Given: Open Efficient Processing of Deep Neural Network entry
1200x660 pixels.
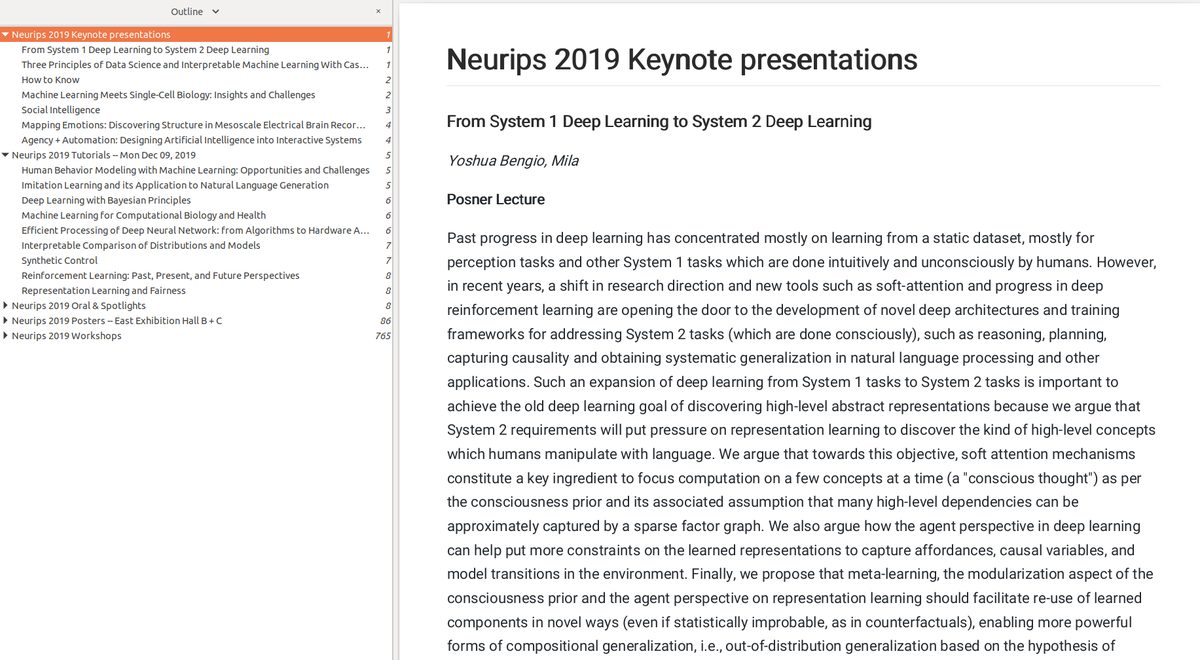Looking at the screenshot, I should (x=195, y=230).
